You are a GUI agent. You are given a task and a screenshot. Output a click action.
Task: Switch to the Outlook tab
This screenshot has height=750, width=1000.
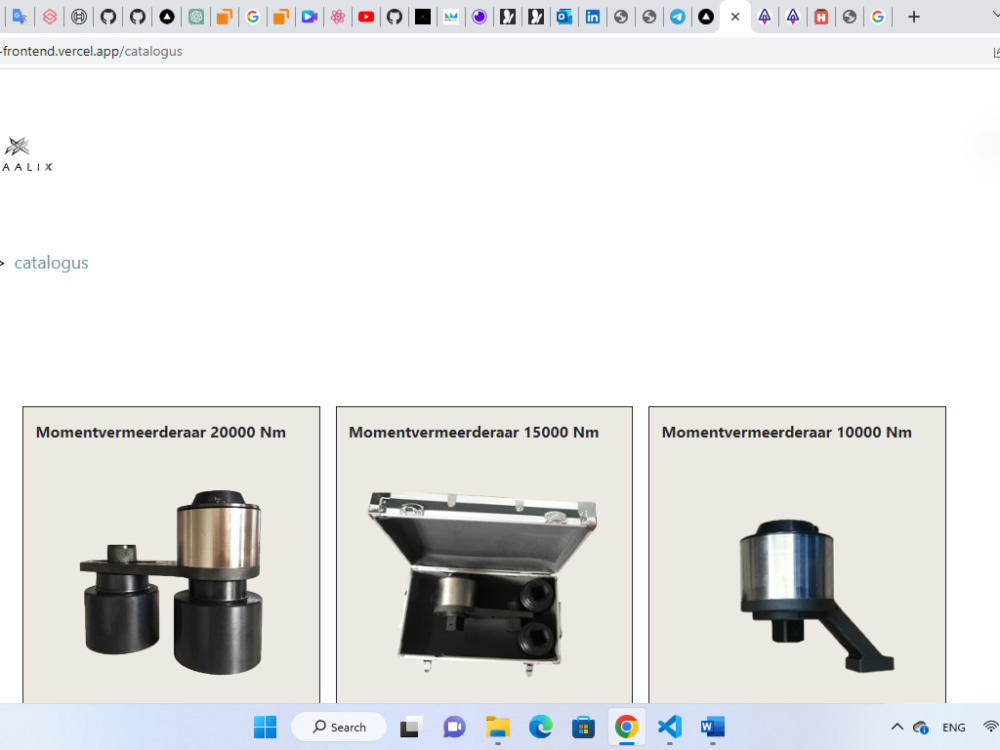coord(564,17)
